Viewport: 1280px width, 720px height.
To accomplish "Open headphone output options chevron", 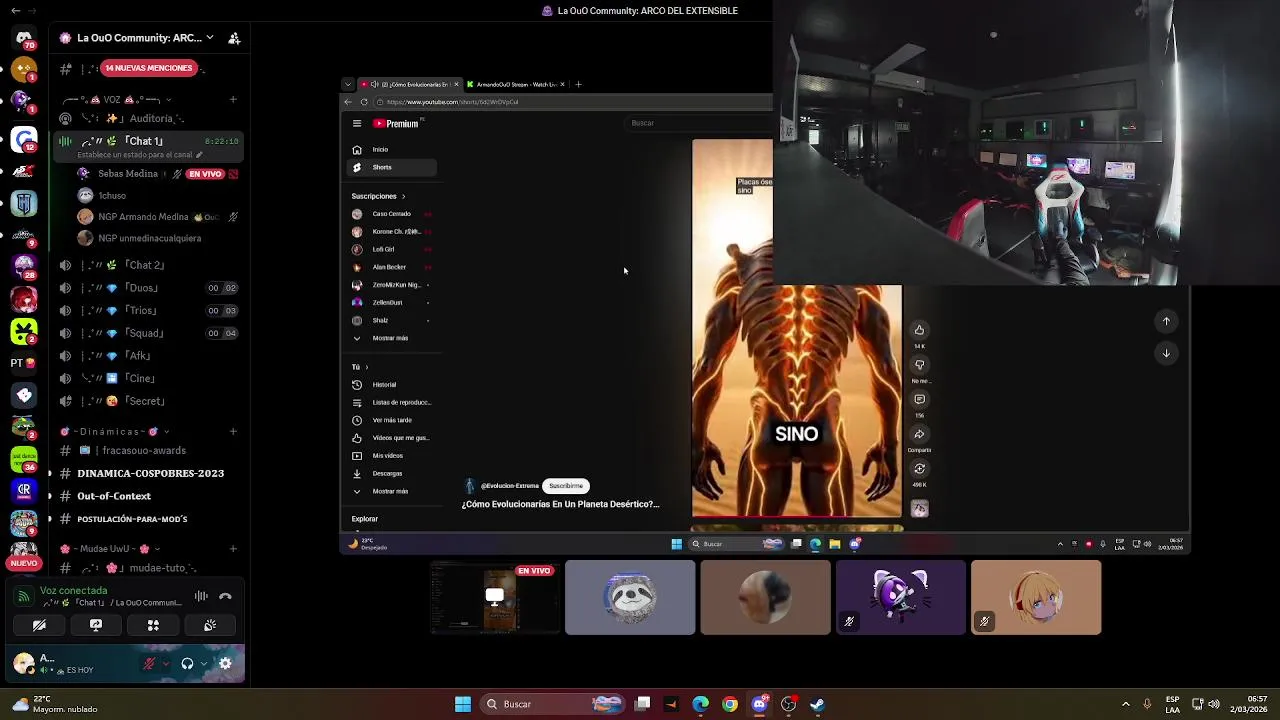I will (x=203, y=664).
